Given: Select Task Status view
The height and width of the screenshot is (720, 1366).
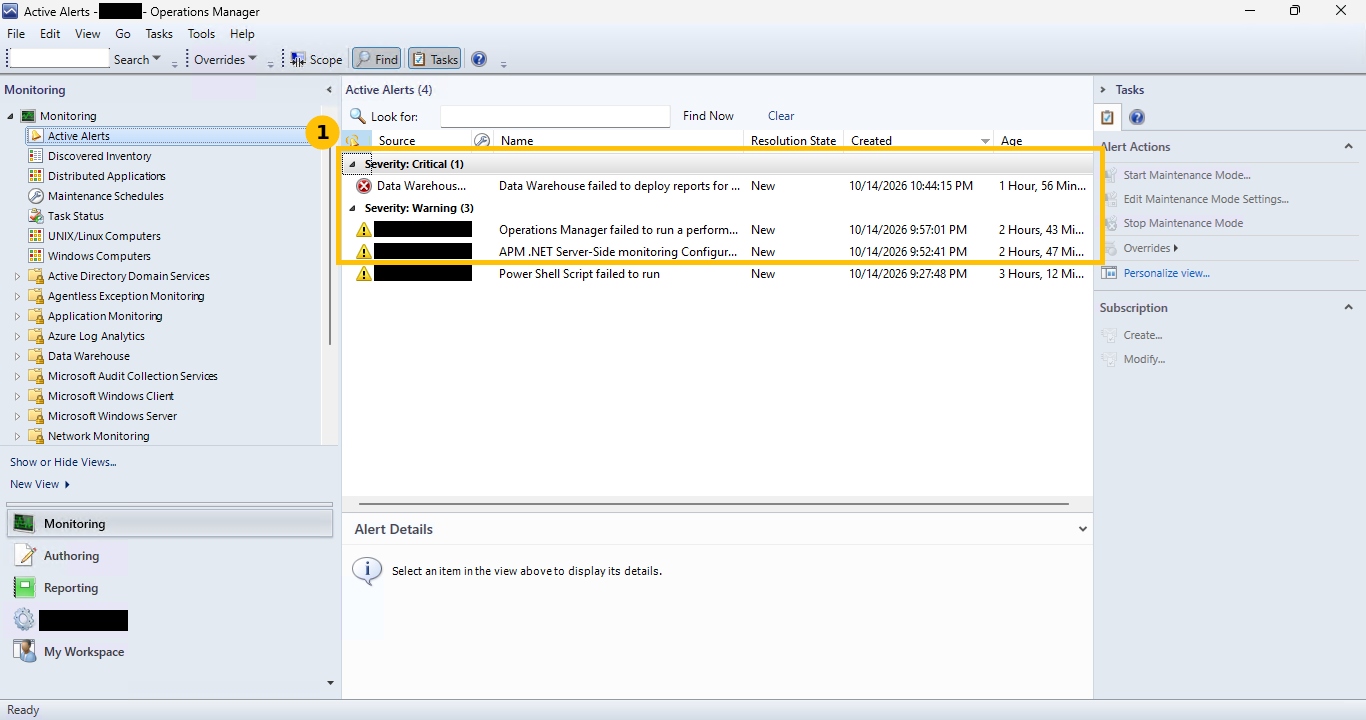Looking at the screenshot, I should click(x=75, y=216).
